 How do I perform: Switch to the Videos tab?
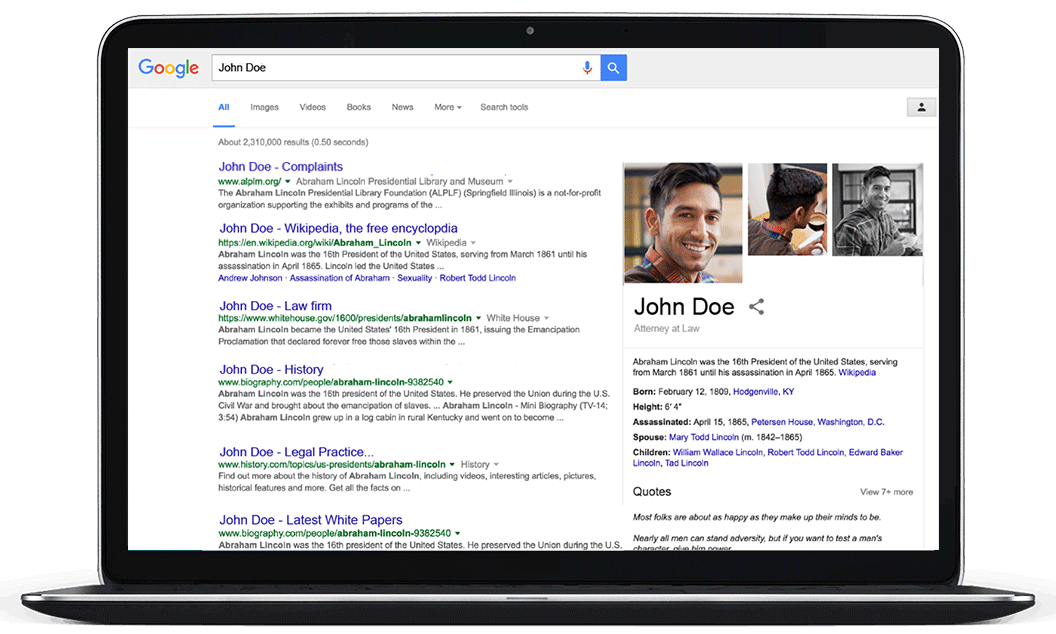[x=312, y=107]
